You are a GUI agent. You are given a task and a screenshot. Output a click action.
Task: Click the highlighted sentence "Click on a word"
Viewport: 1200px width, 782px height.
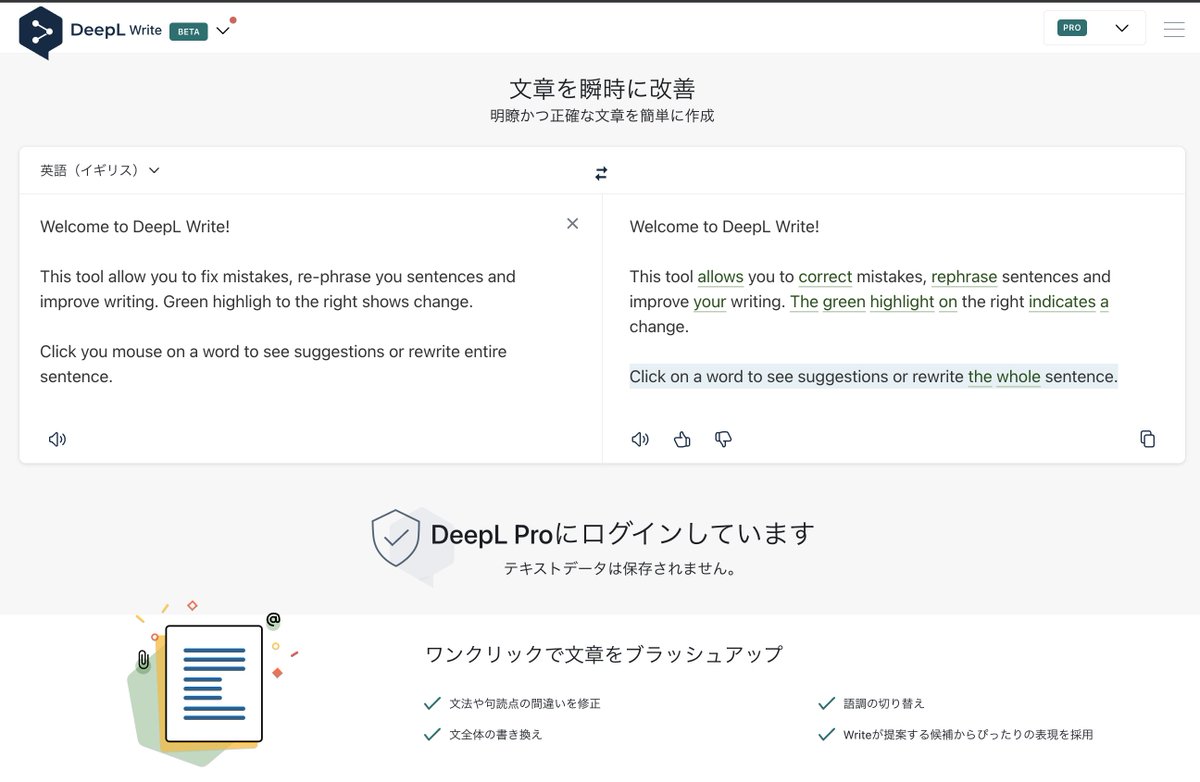(x=873, y=377)
